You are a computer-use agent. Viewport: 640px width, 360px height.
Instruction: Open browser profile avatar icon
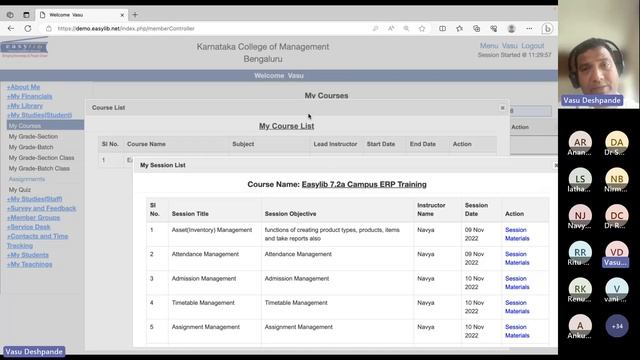(x=511, y=29)
